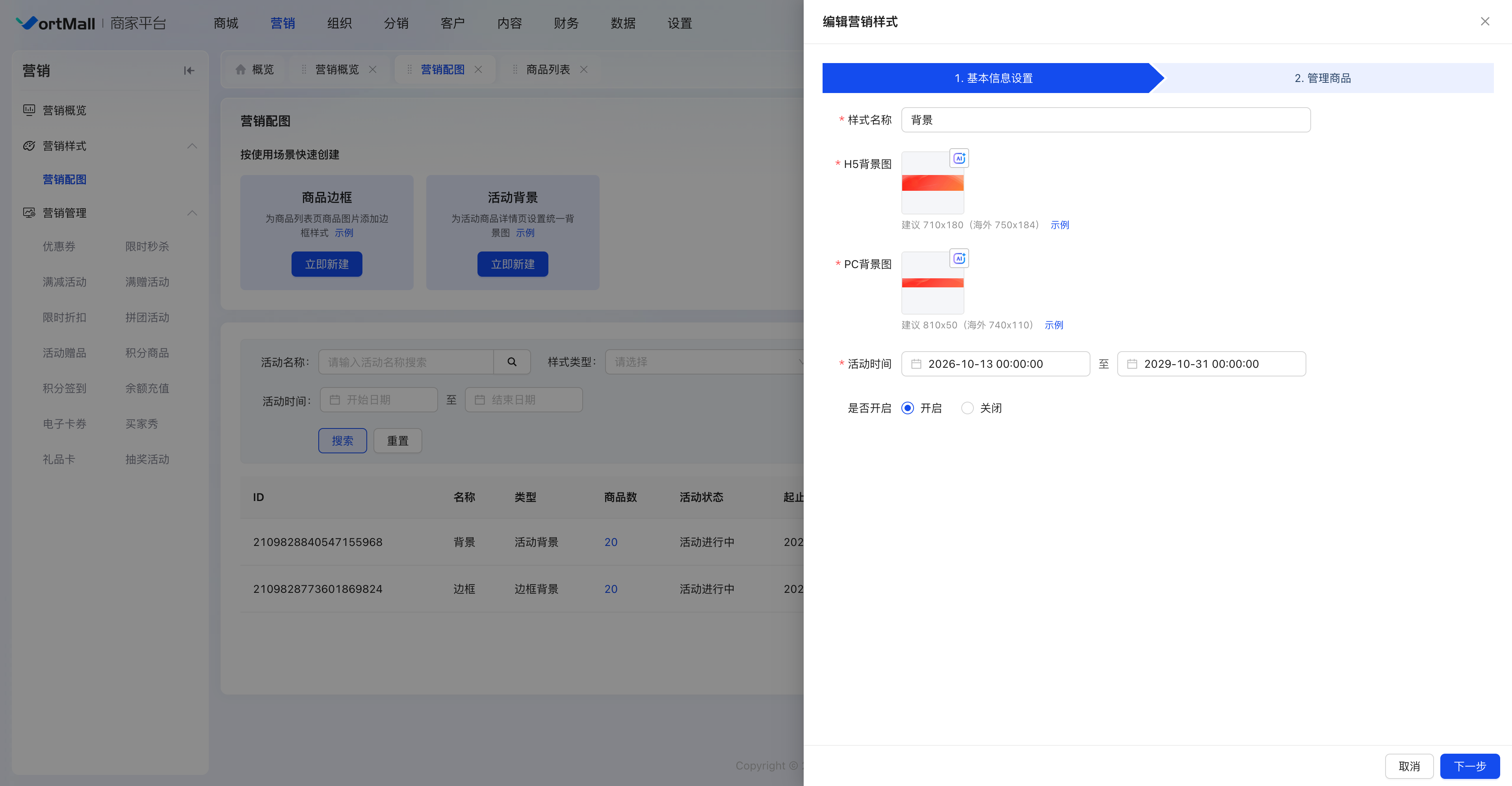The image size is (1512, 786).
Task: Click the PortMall logo
Action: click(55, 23)
